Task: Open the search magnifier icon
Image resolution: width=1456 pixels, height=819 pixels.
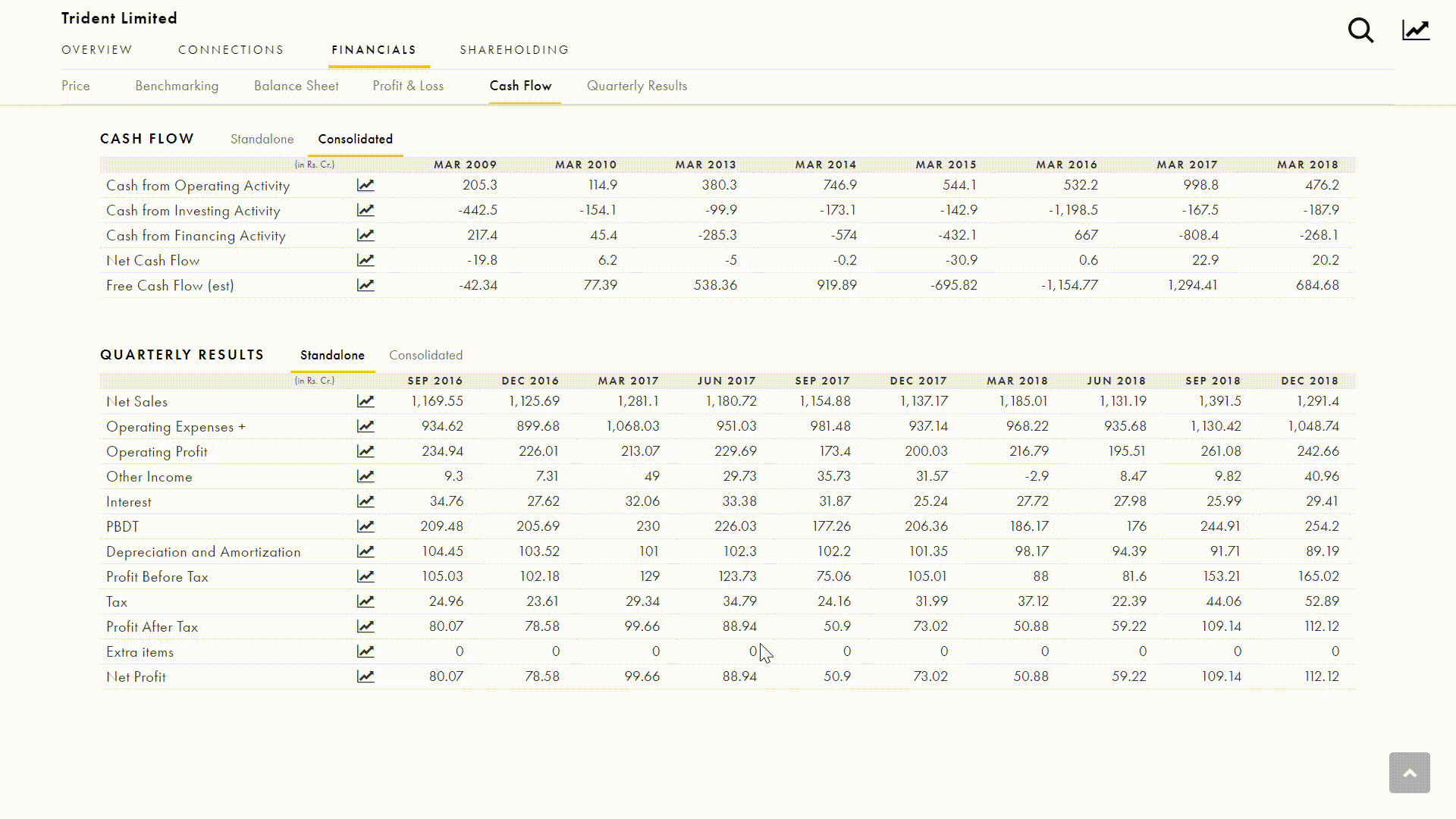Action: coord(1360,31)
